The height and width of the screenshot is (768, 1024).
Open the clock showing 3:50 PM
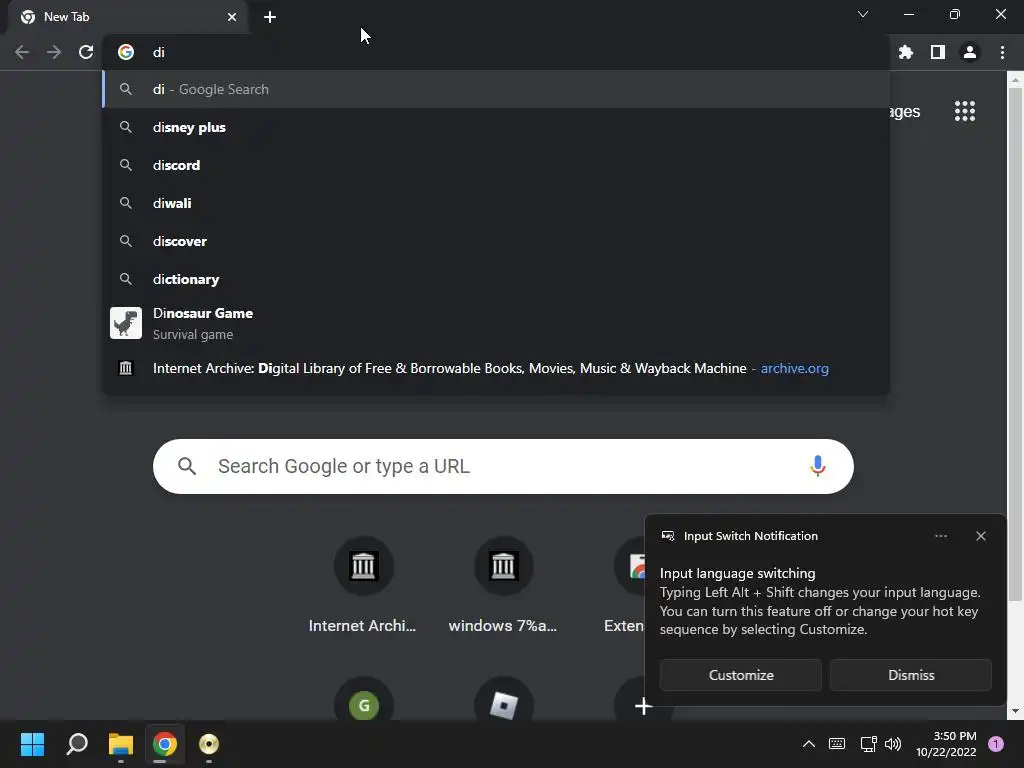pyautogui.click(x=946, y=744)
